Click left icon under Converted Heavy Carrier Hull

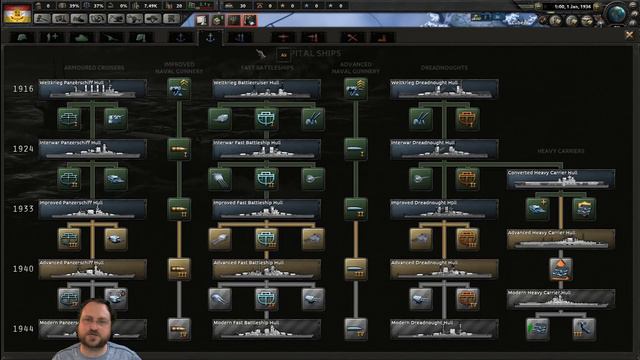click(538, 209)
